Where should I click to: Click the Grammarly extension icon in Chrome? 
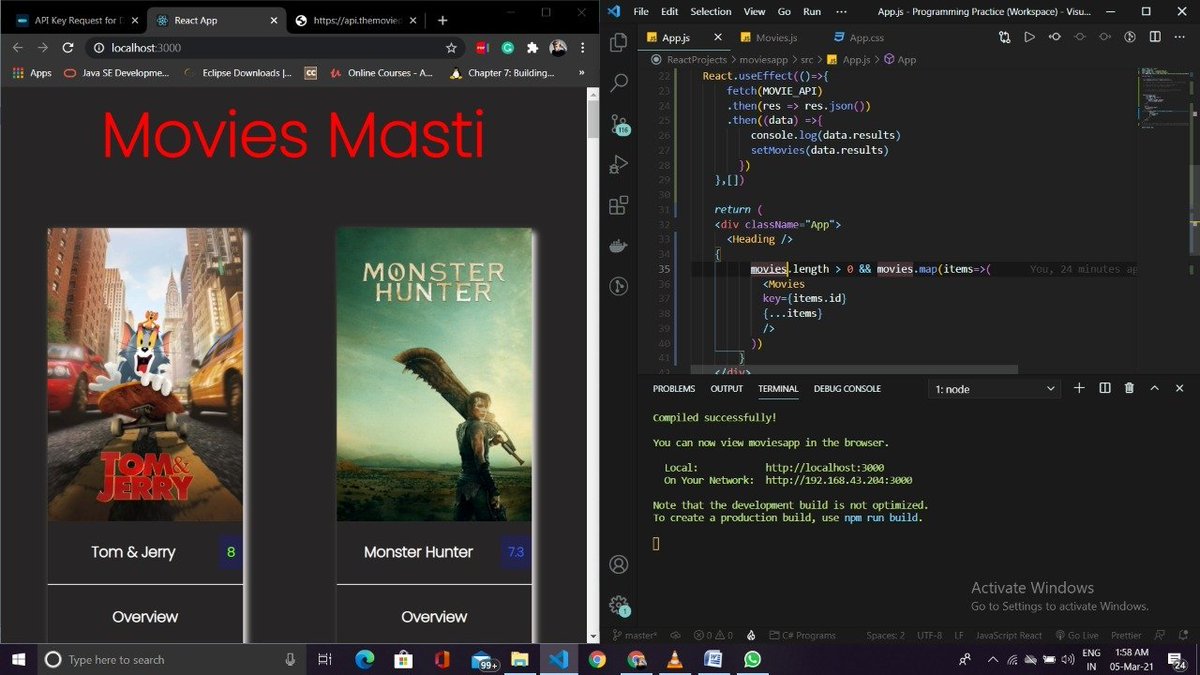(x=508, y=47)
